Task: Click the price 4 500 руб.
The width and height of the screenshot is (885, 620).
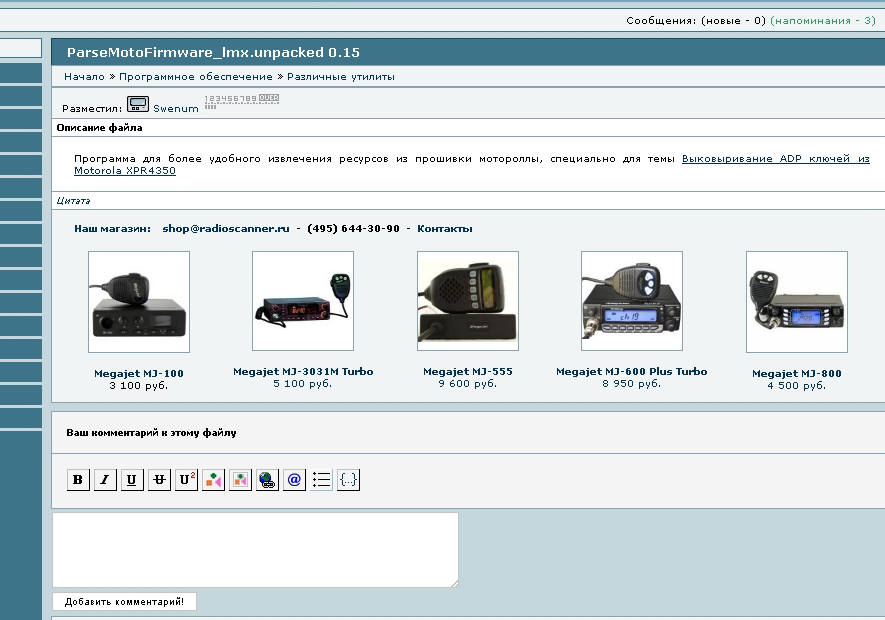Action: click(797, 386)
